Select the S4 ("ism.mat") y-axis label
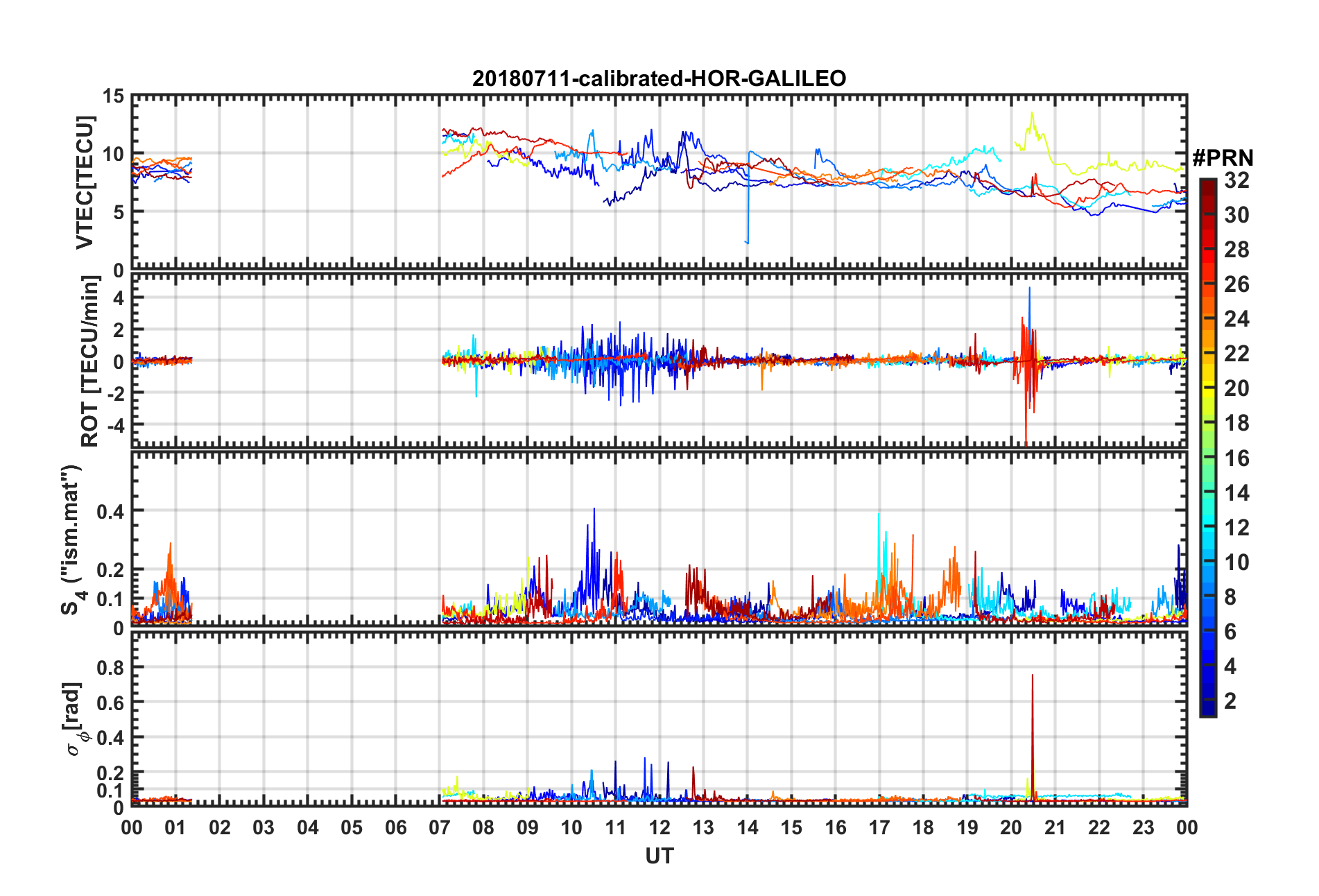 [x=72, y=540]
